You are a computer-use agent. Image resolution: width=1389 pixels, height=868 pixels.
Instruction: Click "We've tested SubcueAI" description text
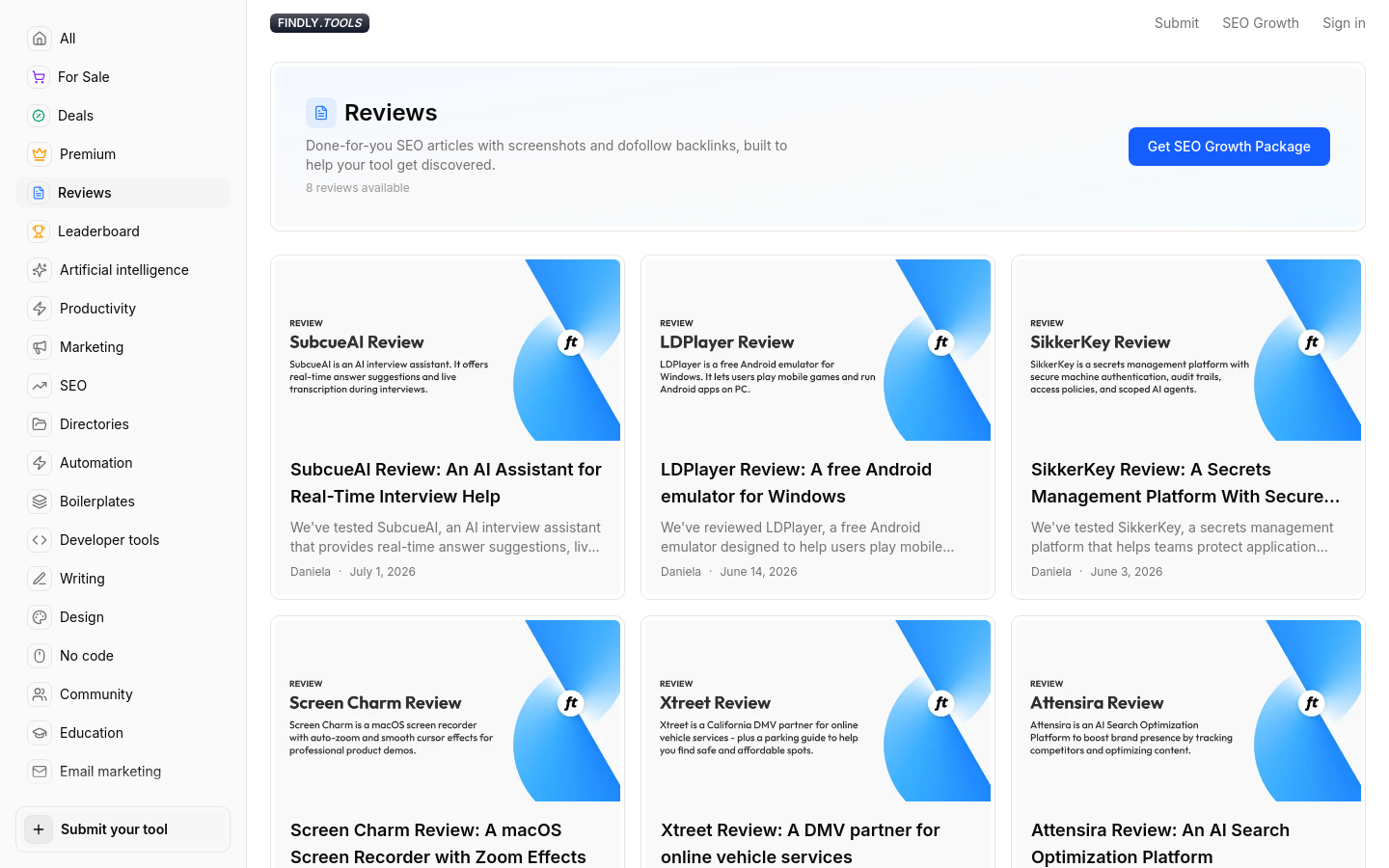(x=446, y=537)
